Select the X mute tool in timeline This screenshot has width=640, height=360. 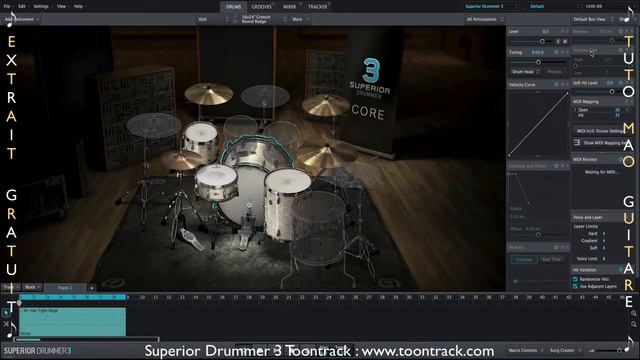[6, 324]
